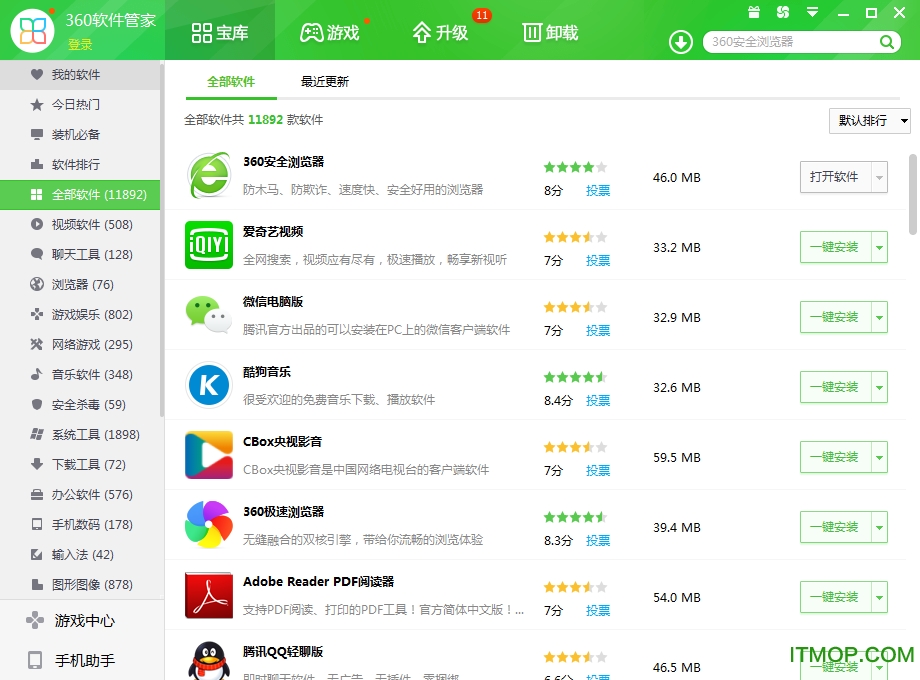Click star rating of 360安全浏览器

[575, 167]
